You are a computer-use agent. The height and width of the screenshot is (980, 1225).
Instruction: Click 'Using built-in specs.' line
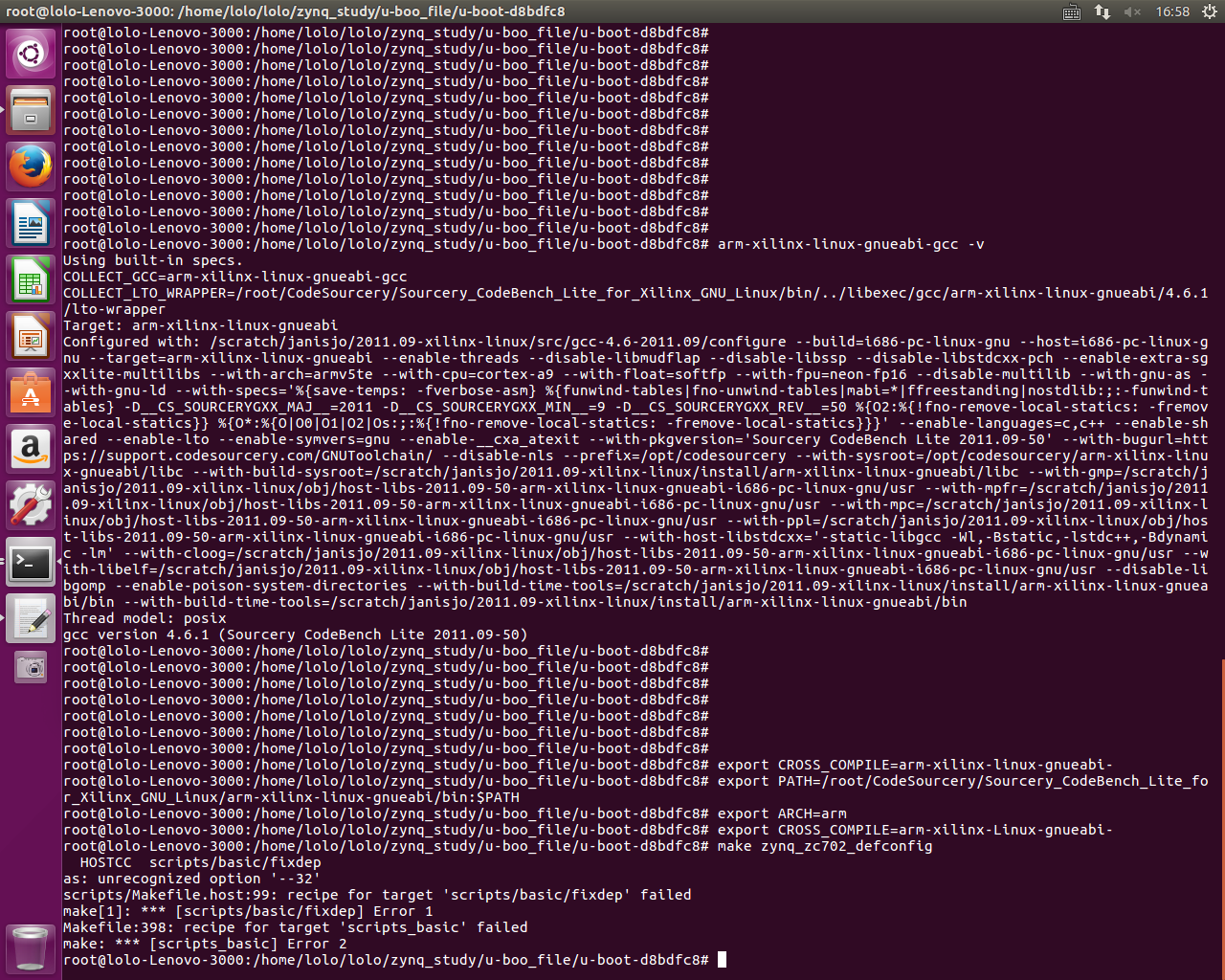click(x=153, y=260)
